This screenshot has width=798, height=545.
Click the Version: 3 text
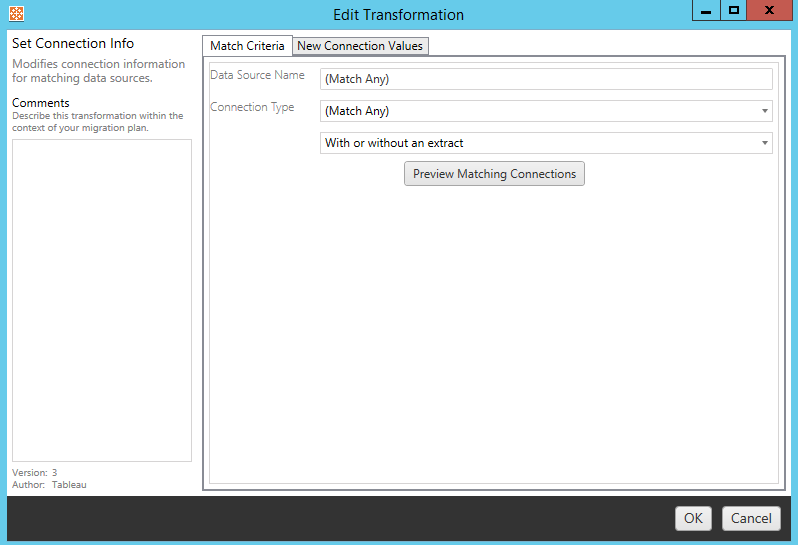[x=34, y=473]
